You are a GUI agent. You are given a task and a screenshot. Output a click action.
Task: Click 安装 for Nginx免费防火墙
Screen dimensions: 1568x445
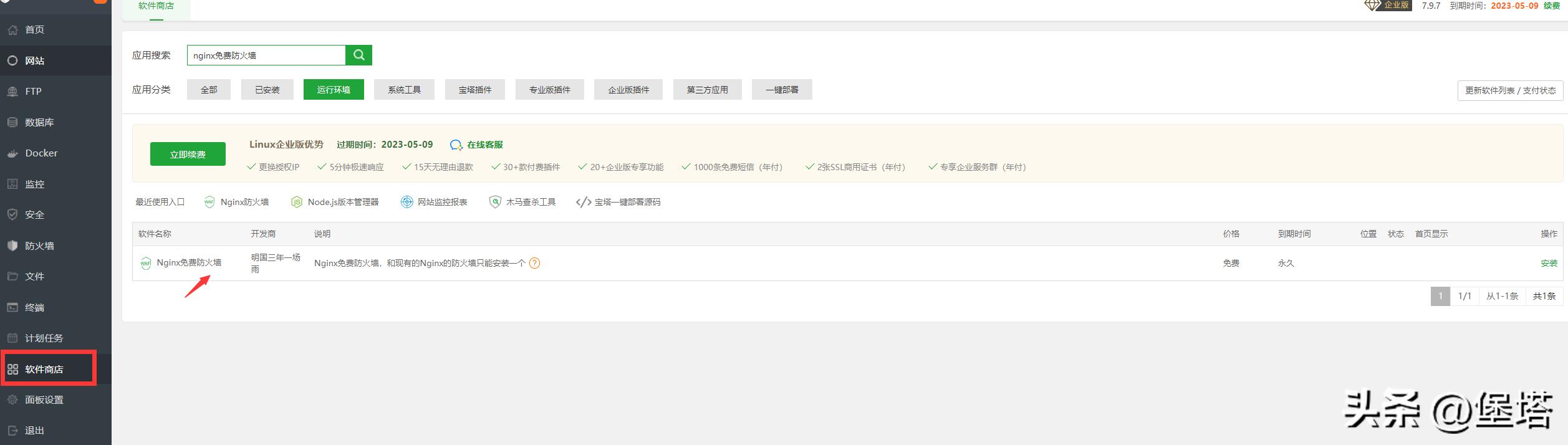[1549, 263]
